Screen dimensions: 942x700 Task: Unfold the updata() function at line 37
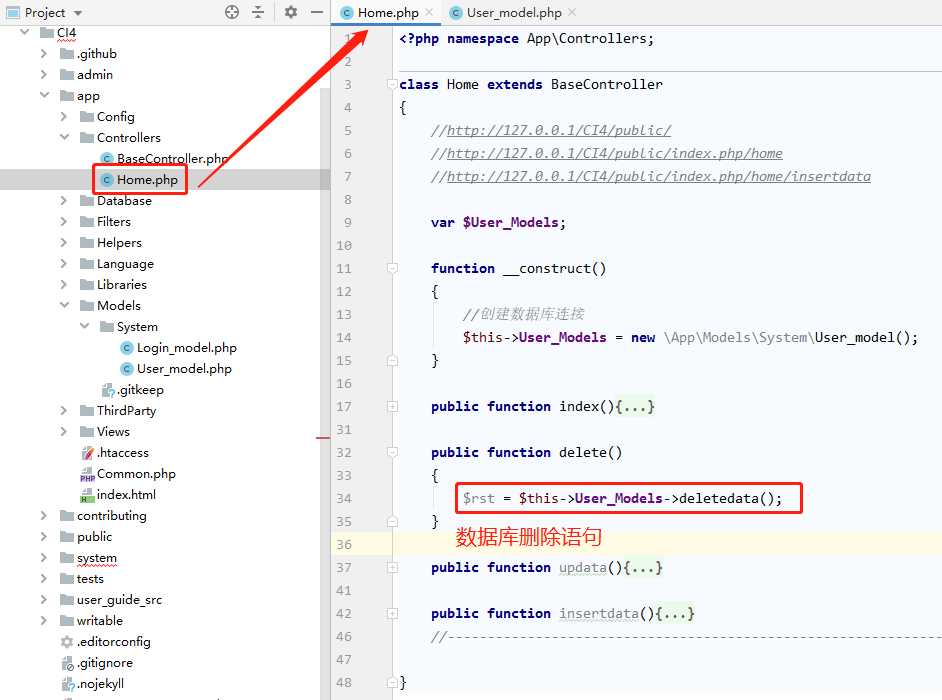pos(392,567)
